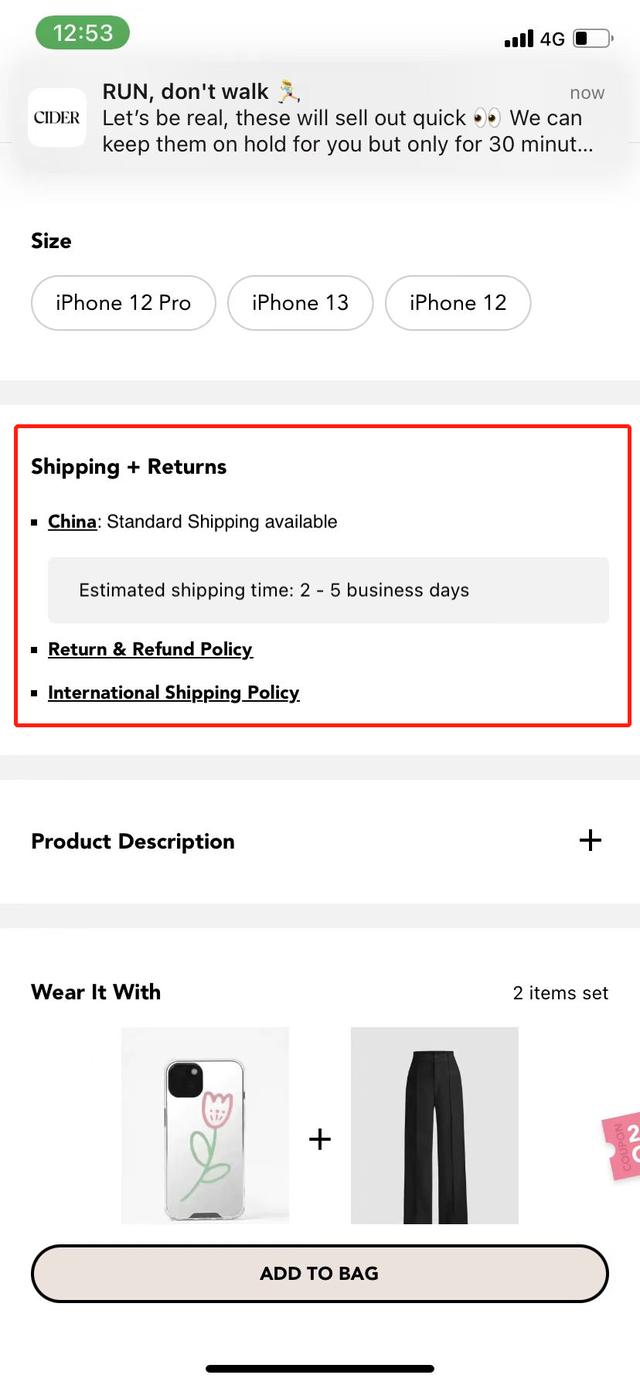Select the iPhone 13 size option

(x=300, y=303)
